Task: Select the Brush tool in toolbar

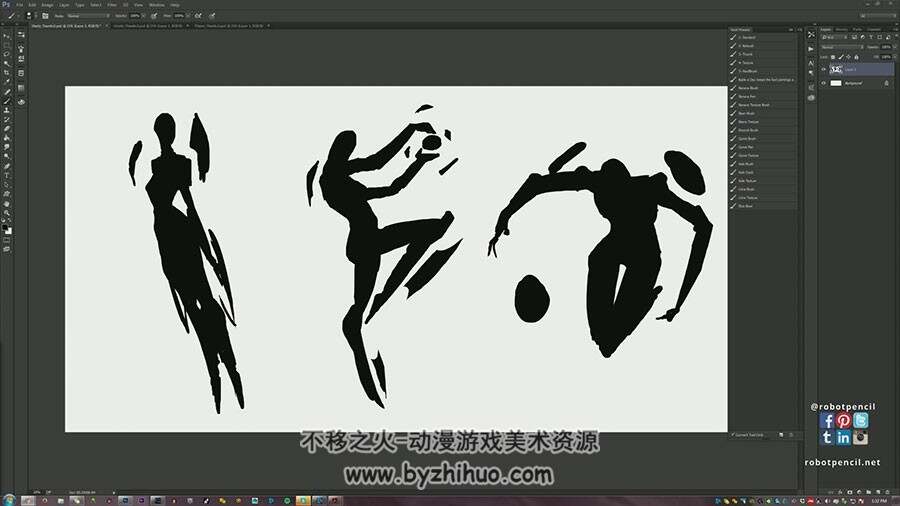Action: [7, 100]
